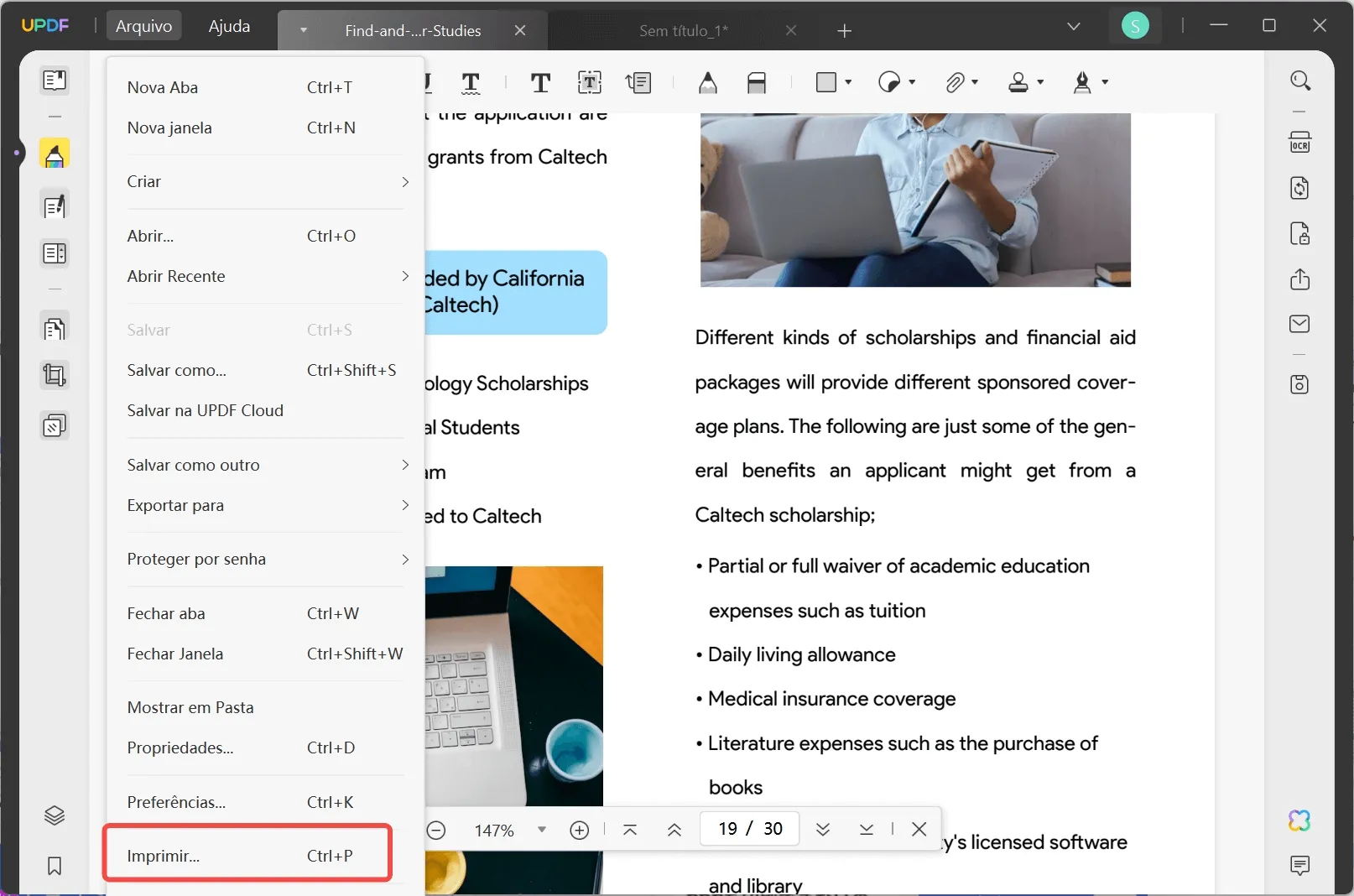The height and width of the screenshot is (896, 1354).
Task: Select the stamp tool in toolbar
Action: 1020,82
